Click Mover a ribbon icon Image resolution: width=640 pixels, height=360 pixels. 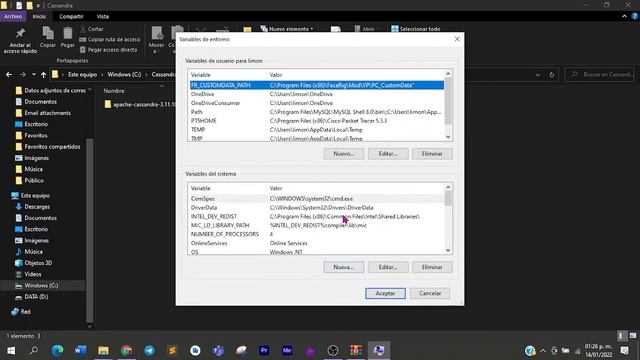point(156,40)
